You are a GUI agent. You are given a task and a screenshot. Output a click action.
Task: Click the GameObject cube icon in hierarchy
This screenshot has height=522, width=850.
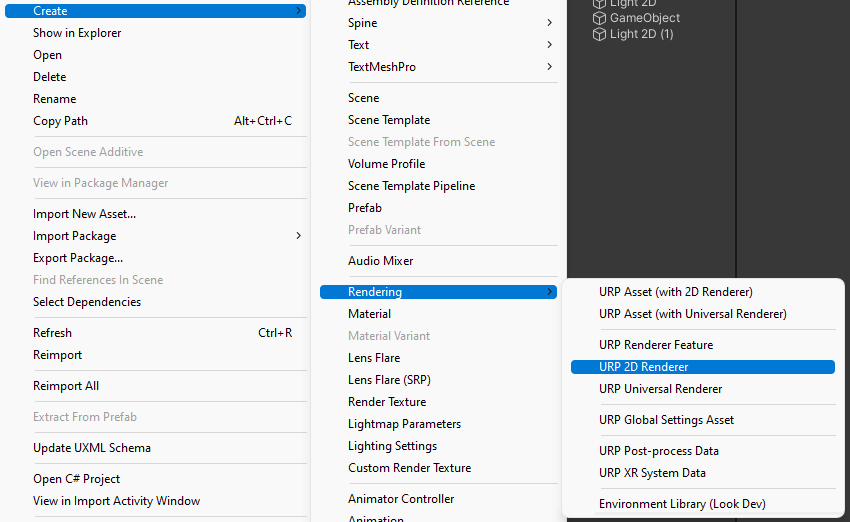click(599, 18)
